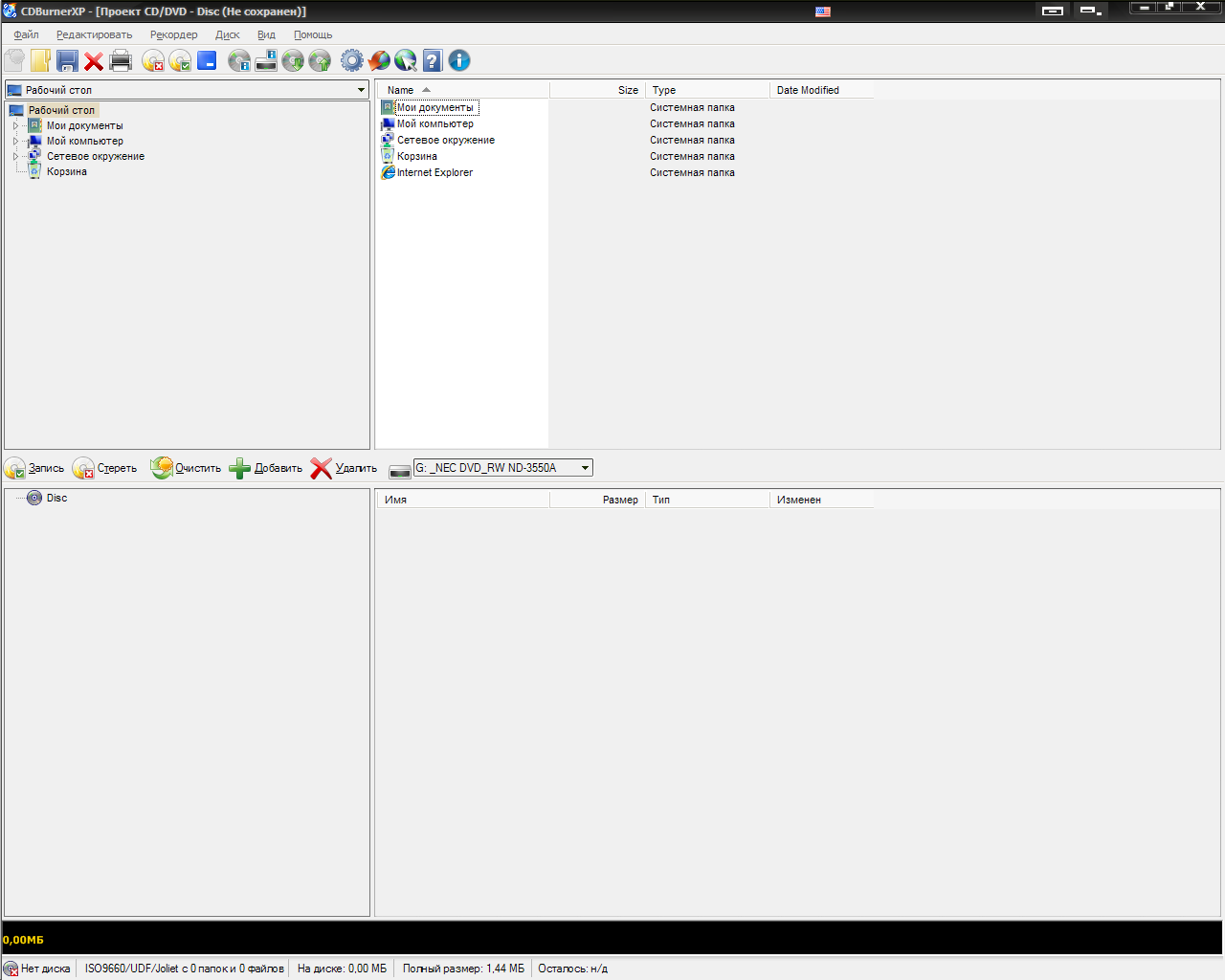This screenshot has width=1225, height=980.
Task: Click the Тип column header in compilation list
Action: point(708,500)
